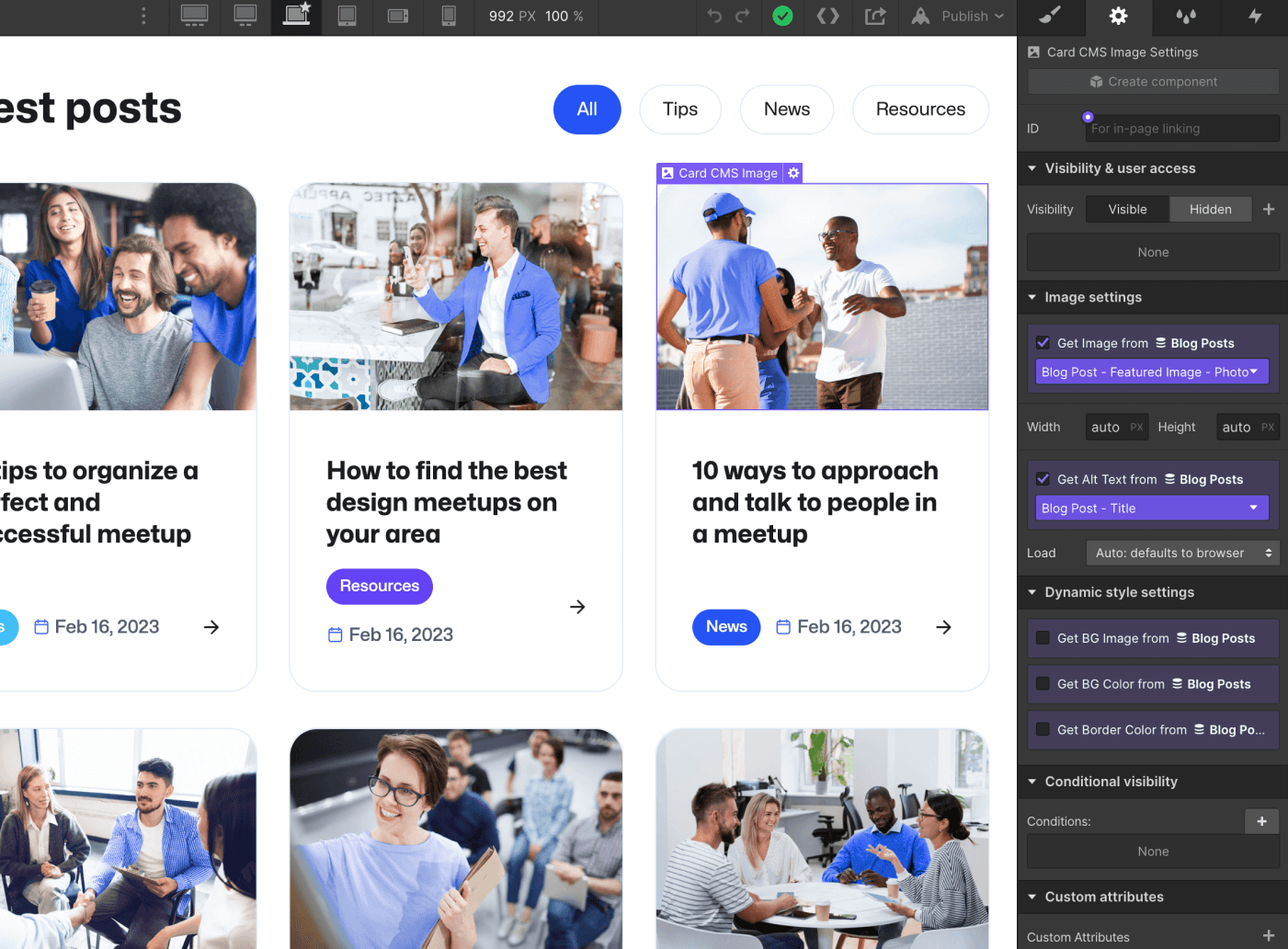The width and height of the screenshot is (1288, 949).
Task: Open the Style Manager droplets panel
Action: coord(1186,17)
